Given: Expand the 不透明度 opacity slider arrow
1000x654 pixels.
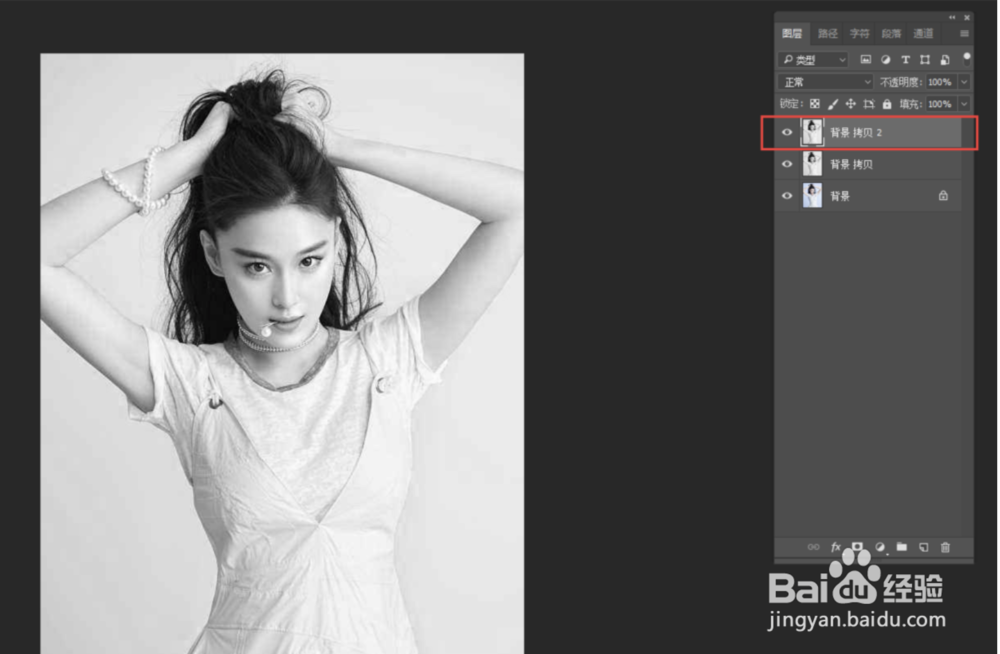Looking at the screenshot, I should 964,82.
